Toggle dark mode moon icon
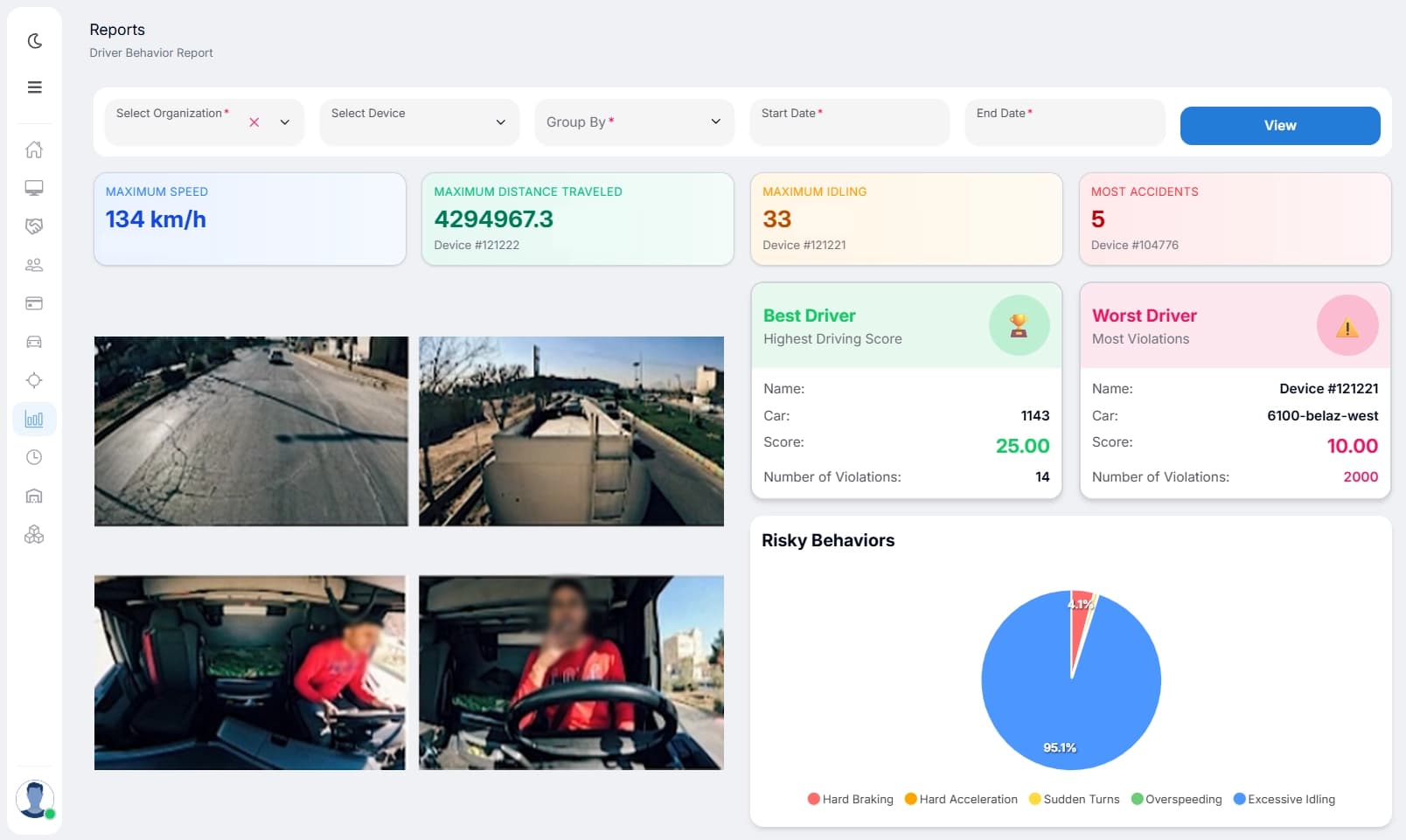Image resolution: width=1406 pixels, height=840 pixels. click(34, 41)
